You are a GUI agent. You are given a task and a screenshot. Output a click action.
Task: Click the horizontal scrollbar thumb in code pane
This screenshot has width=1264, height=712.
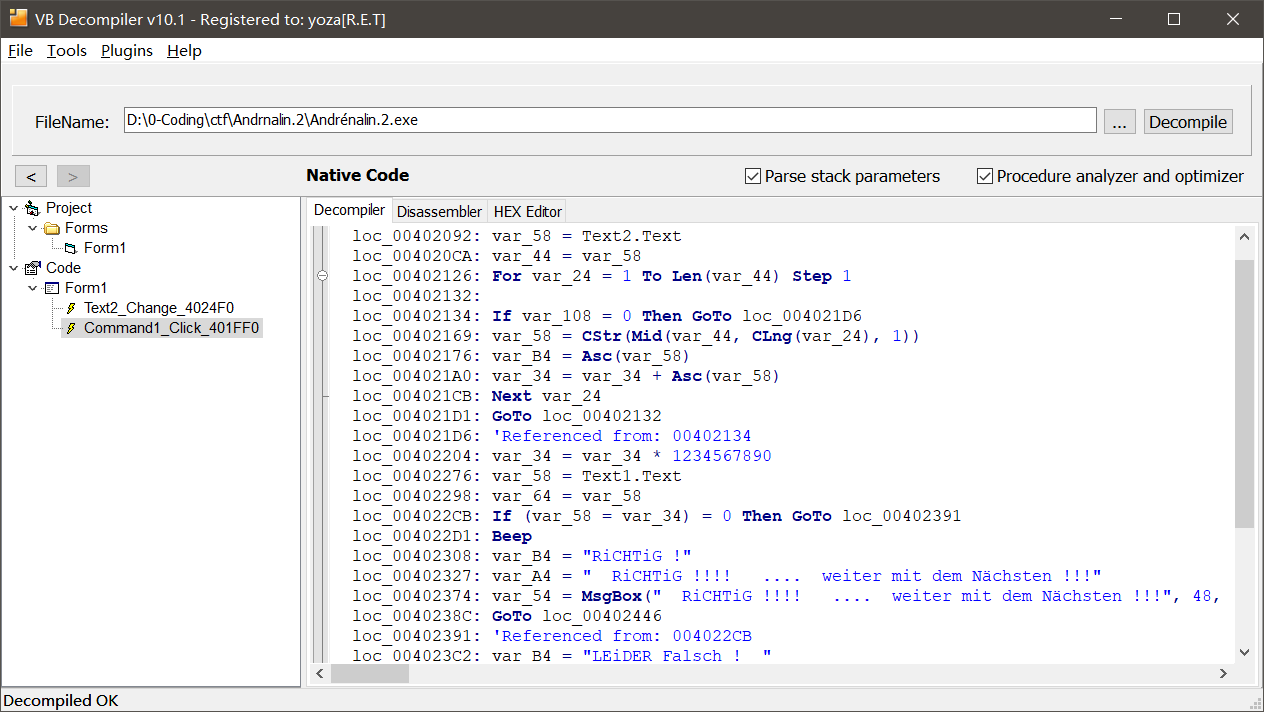(370, 674)
